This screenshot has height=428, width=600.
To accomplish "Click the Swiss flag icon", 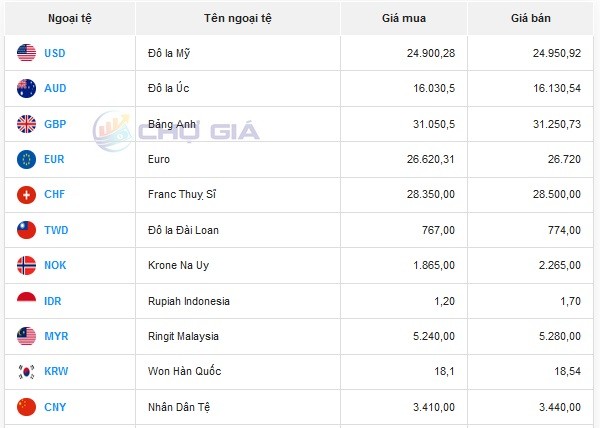I will pyautogui.click(x=27, y=195).
